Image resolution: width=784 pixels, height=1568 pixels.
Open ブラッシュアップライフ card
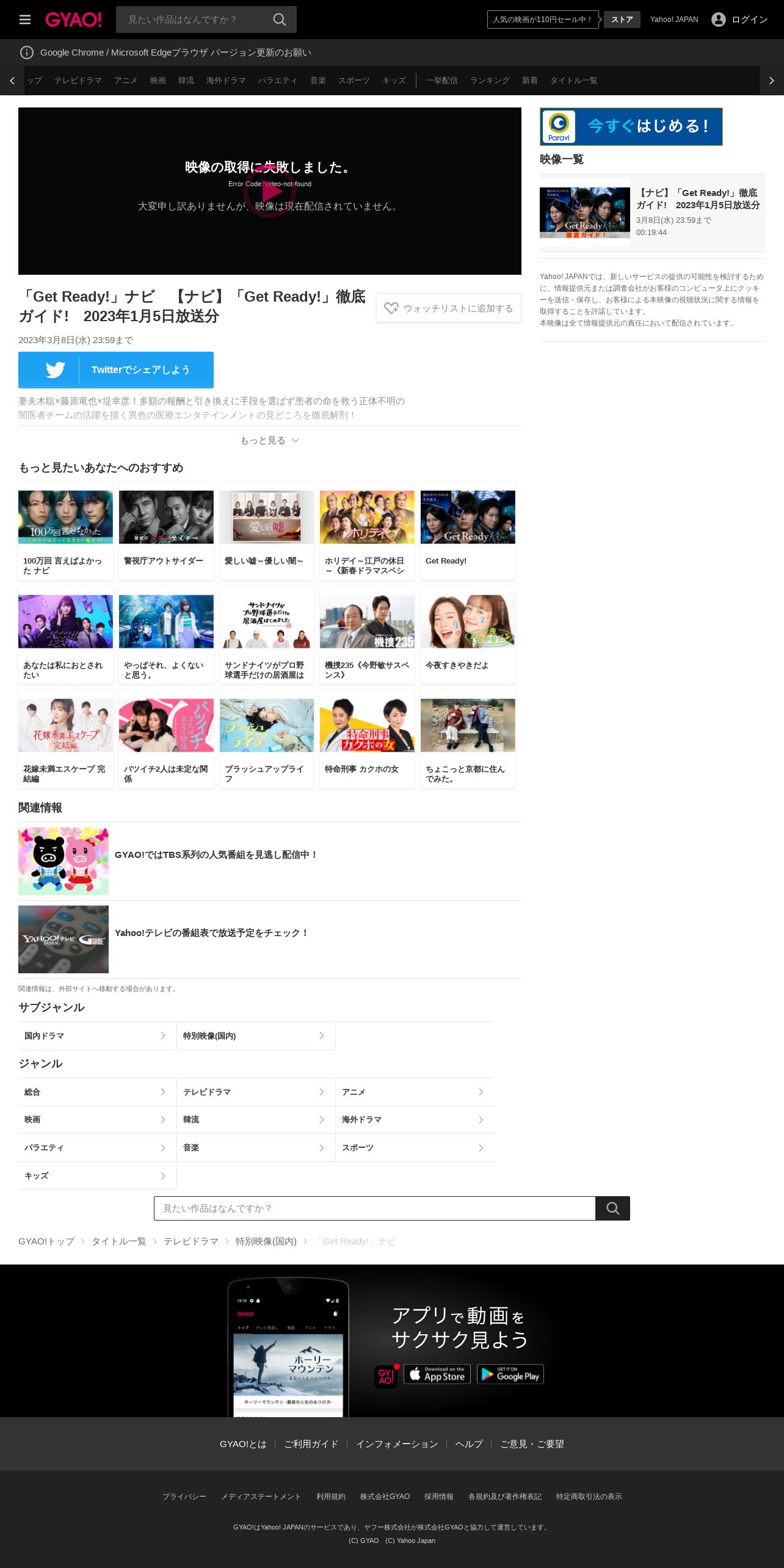point(267,739)
